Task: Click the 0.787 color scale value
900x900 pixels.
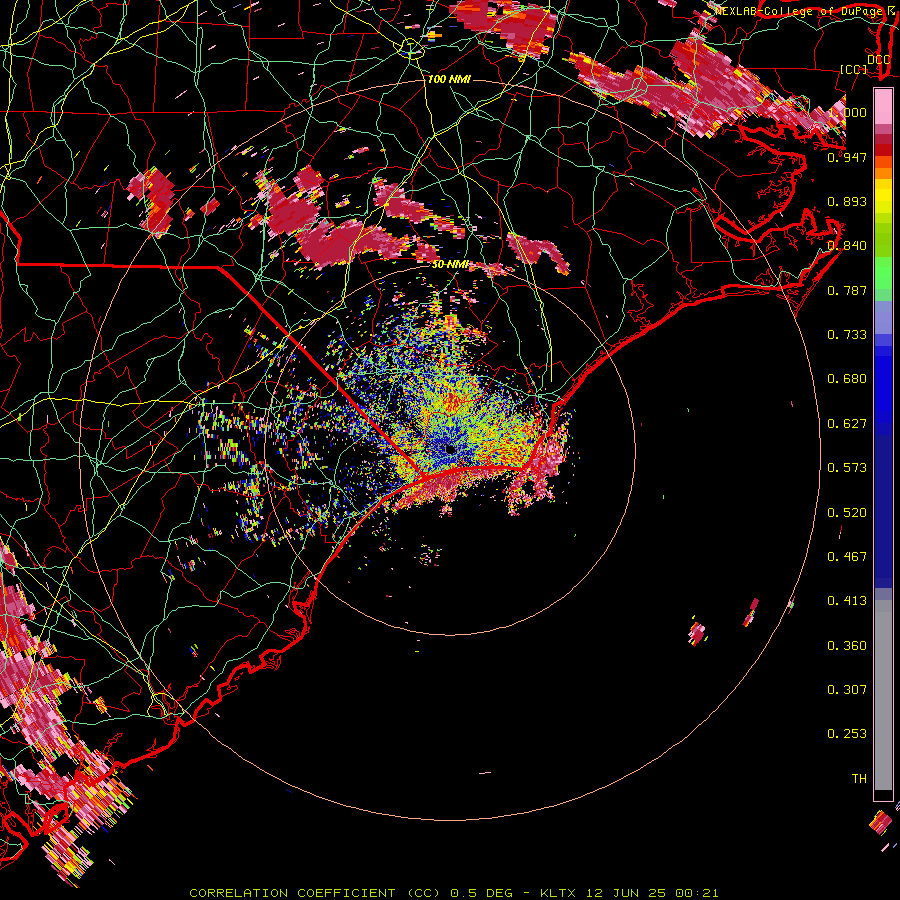Action: [x=847, y=290]
